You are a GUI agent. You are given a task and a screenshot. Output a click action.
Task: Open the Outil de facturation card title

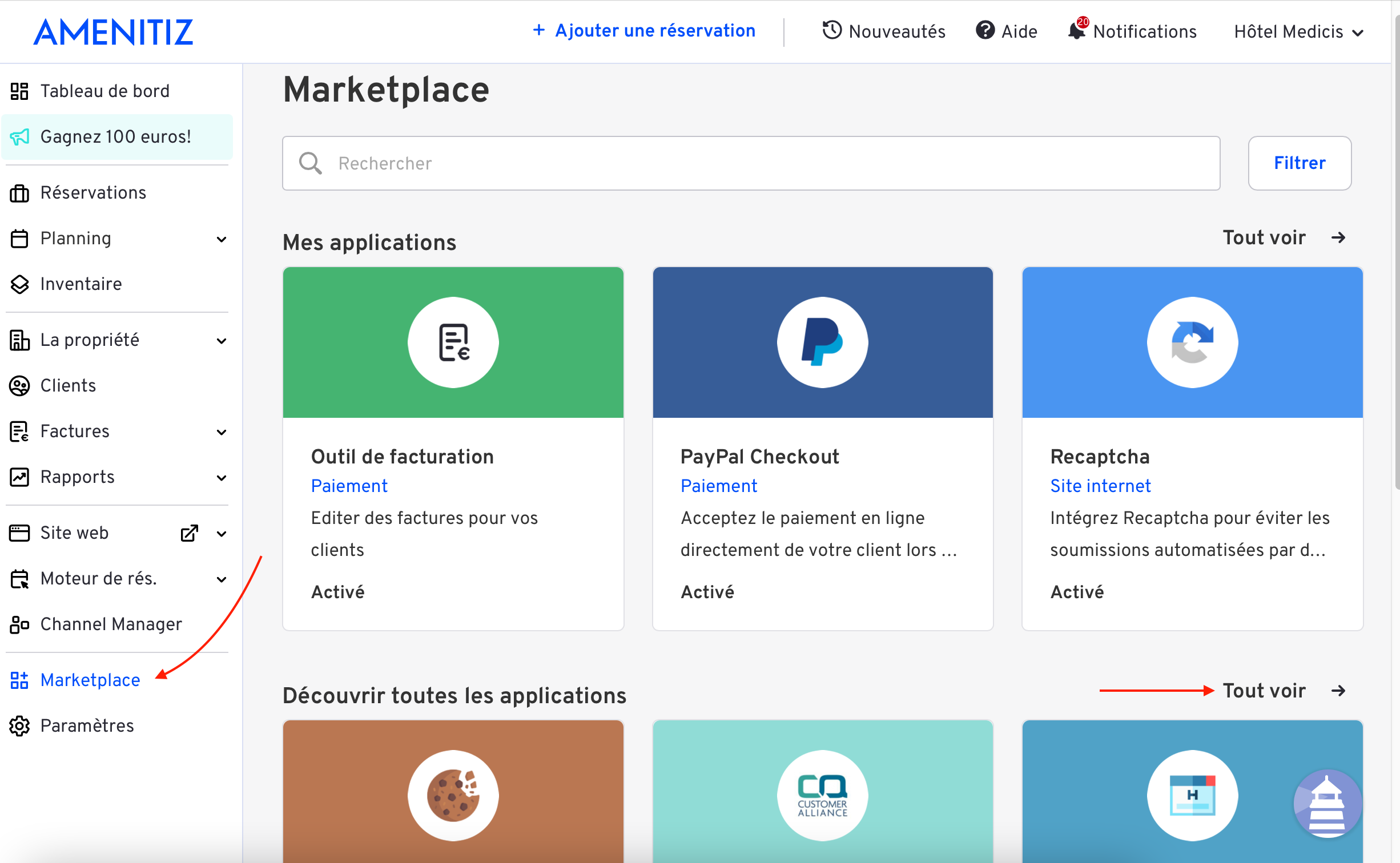click(402, 457)
